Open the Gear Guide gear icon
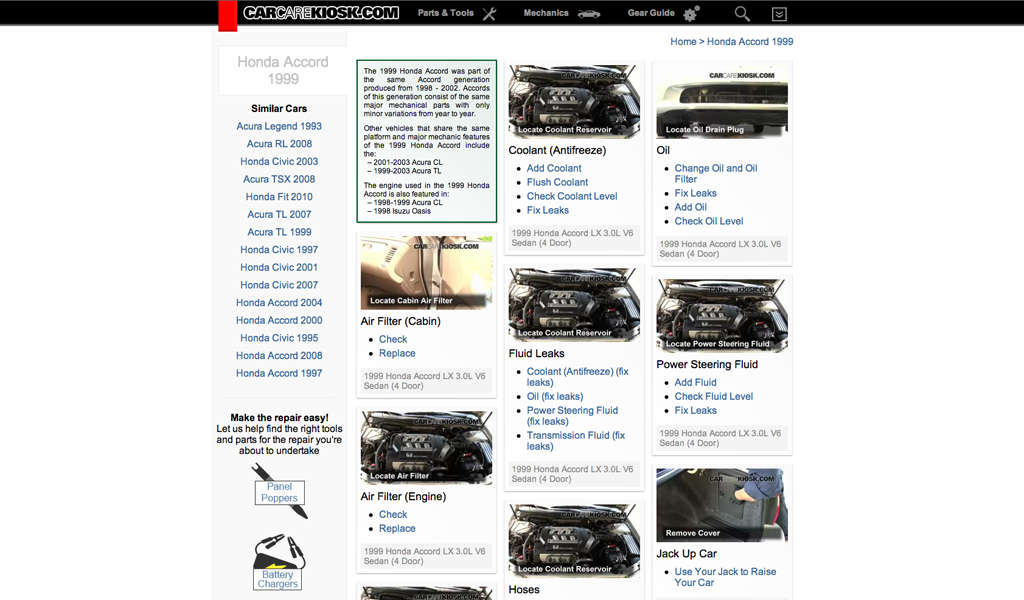 pos(689,13)
